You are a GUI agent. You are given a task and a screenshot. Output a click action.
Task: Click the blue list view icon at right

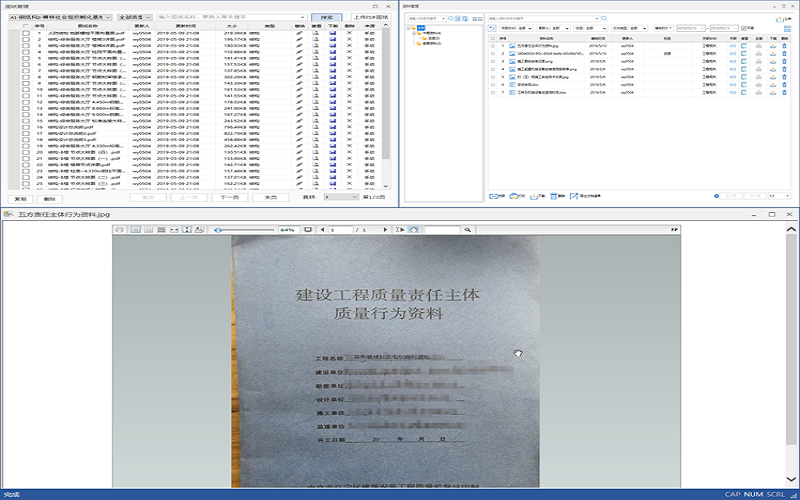coord(787,28)
